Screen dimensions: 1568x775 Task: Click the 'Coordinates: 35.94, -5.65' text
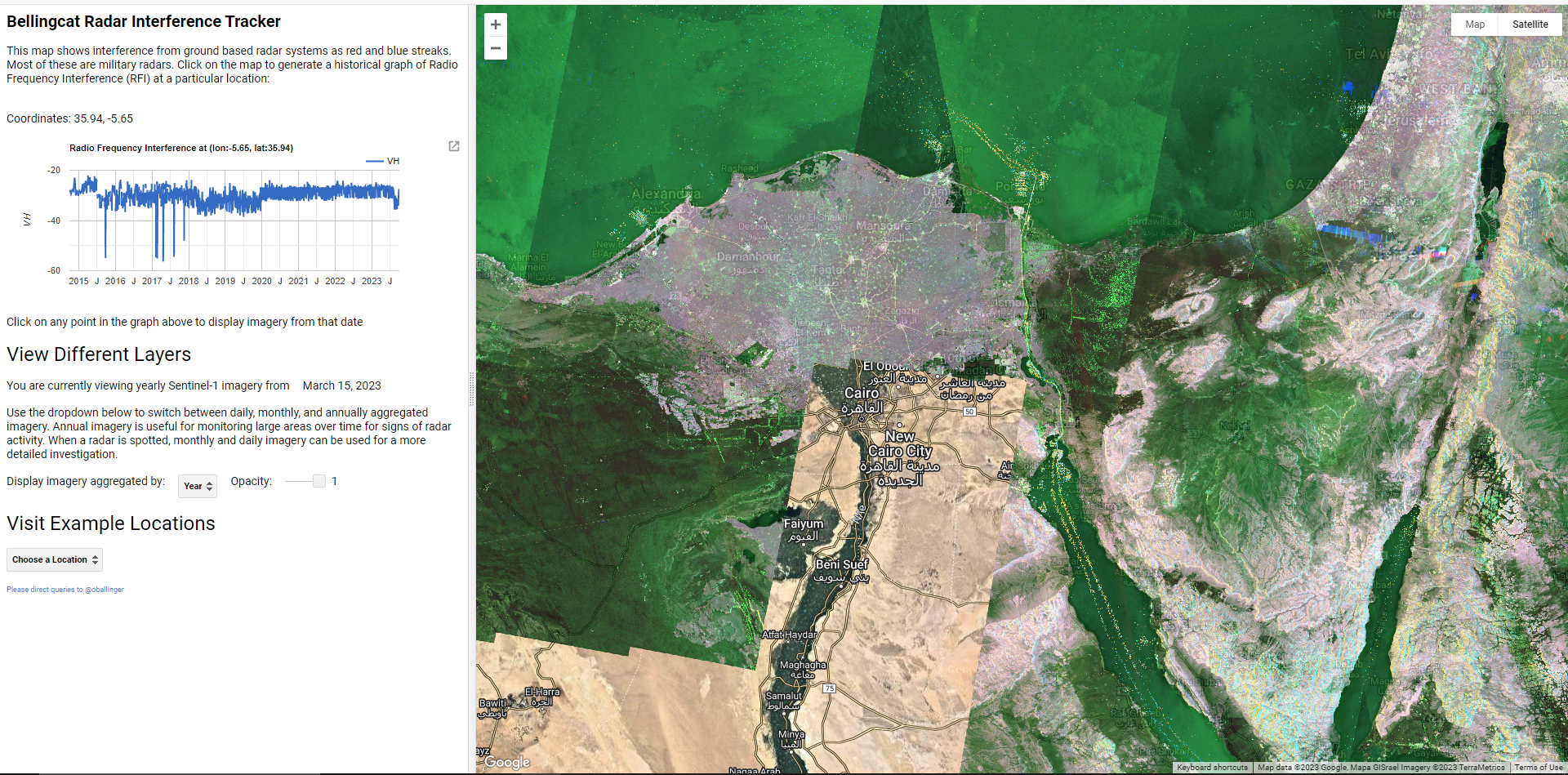69,118
